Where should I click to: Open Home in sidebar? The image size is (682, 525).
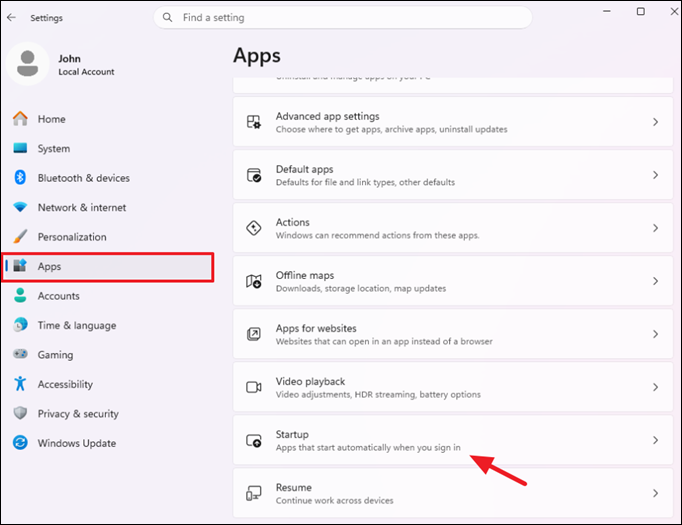(x=108, y=119)
